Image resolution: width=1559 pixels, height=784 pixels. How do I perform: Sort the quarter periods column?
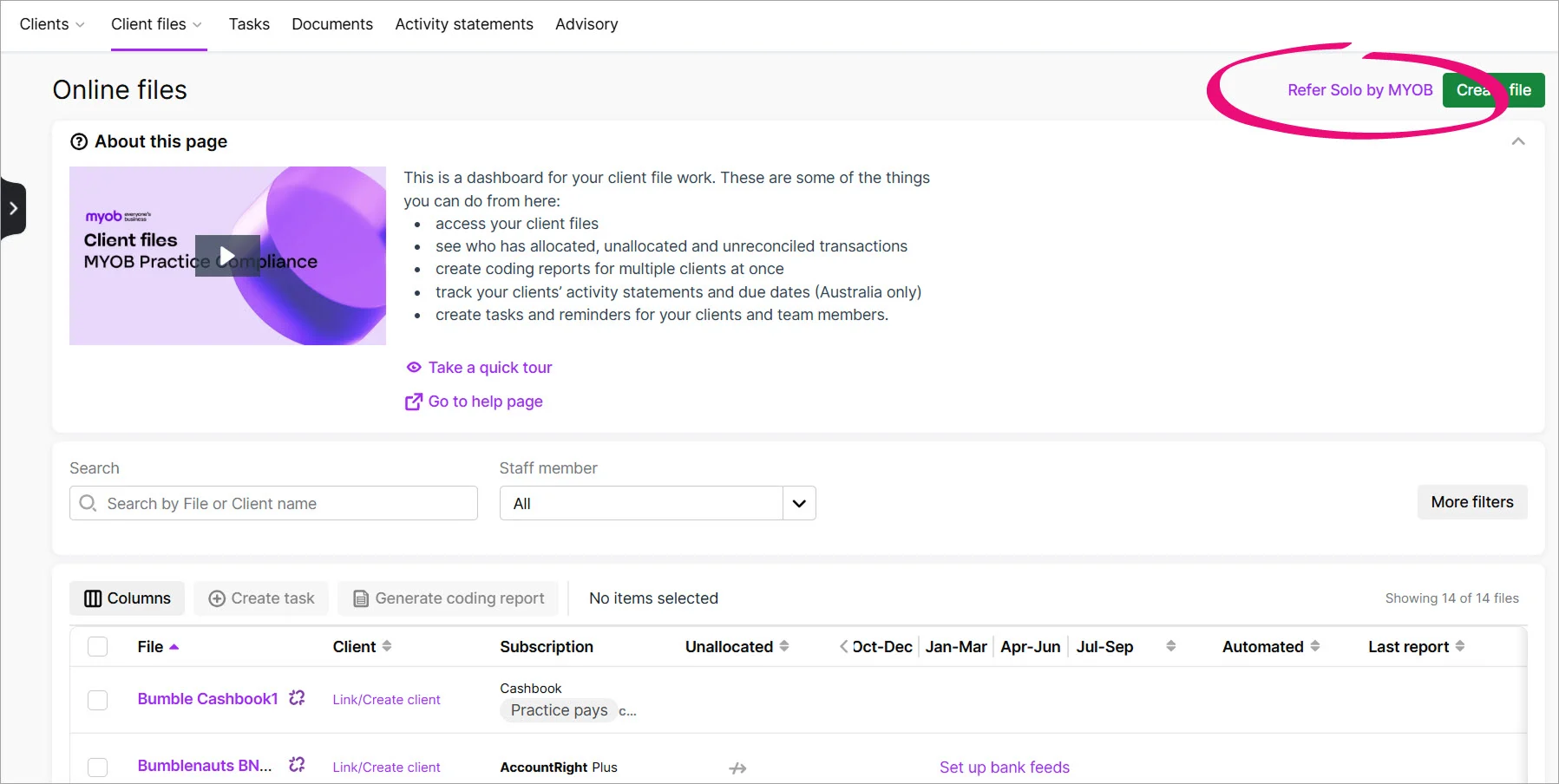[1171, 646]
